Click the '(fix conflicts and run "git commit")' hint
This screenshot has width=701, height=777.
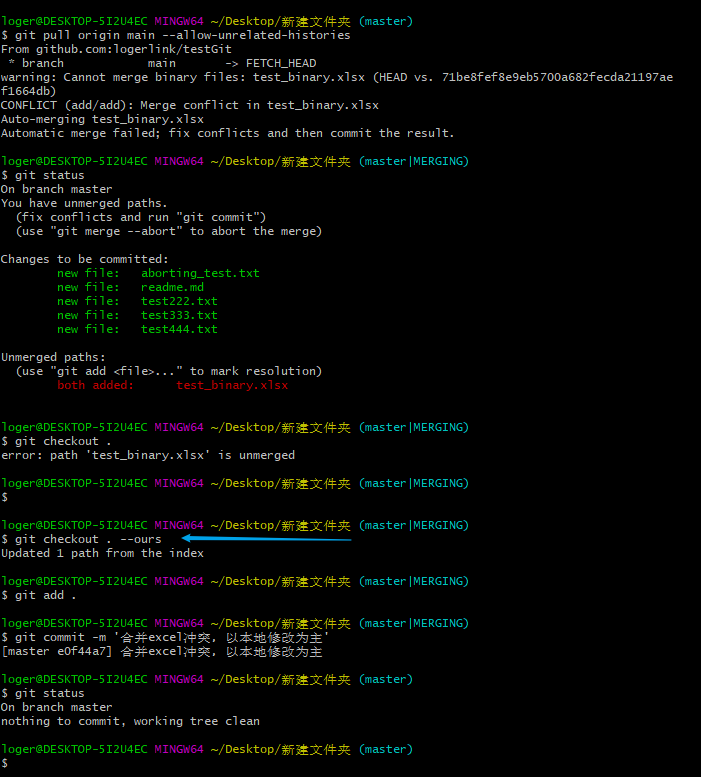click(x=141, y=217)
